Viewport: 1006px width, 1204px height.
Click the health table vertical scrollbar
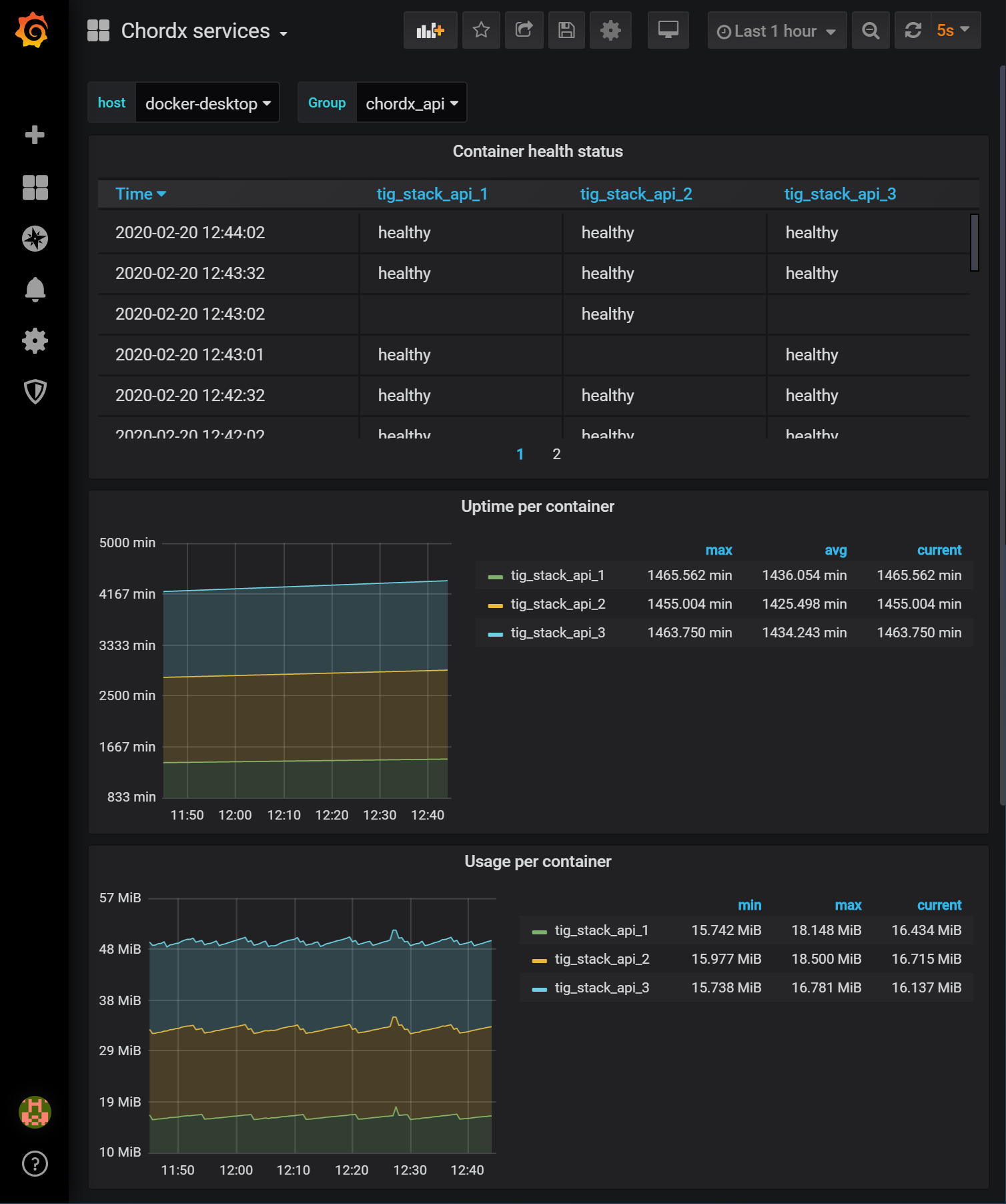click(975, 242)
